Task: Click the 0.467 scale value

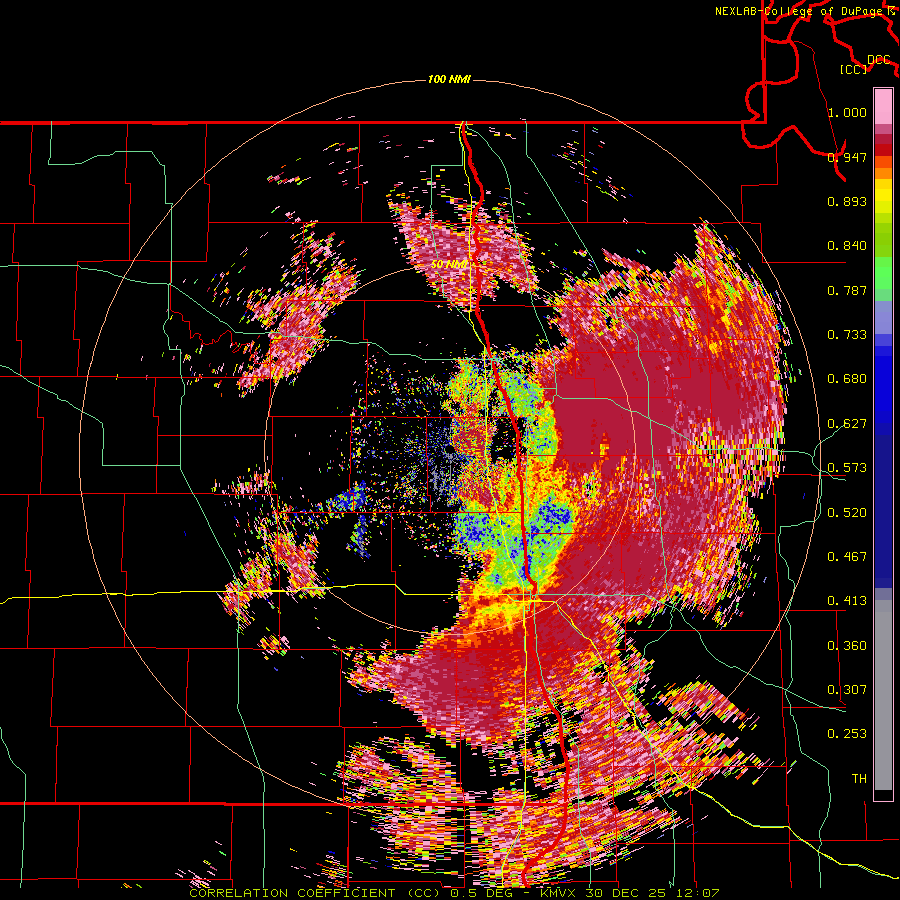Action: point(847,557)
